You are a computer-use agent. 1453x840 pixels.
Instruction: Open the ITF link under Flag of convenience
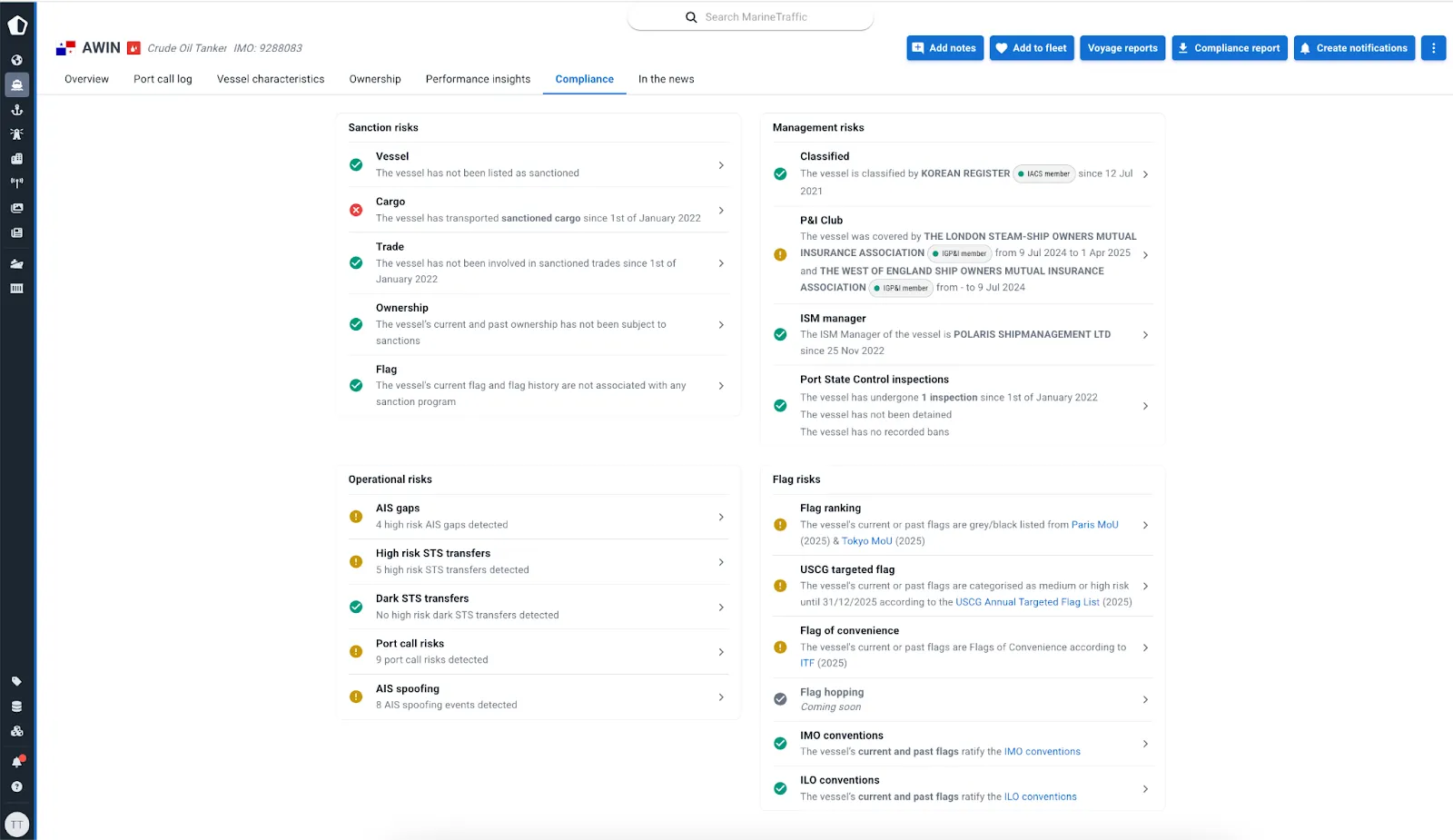tap(807, 663)
